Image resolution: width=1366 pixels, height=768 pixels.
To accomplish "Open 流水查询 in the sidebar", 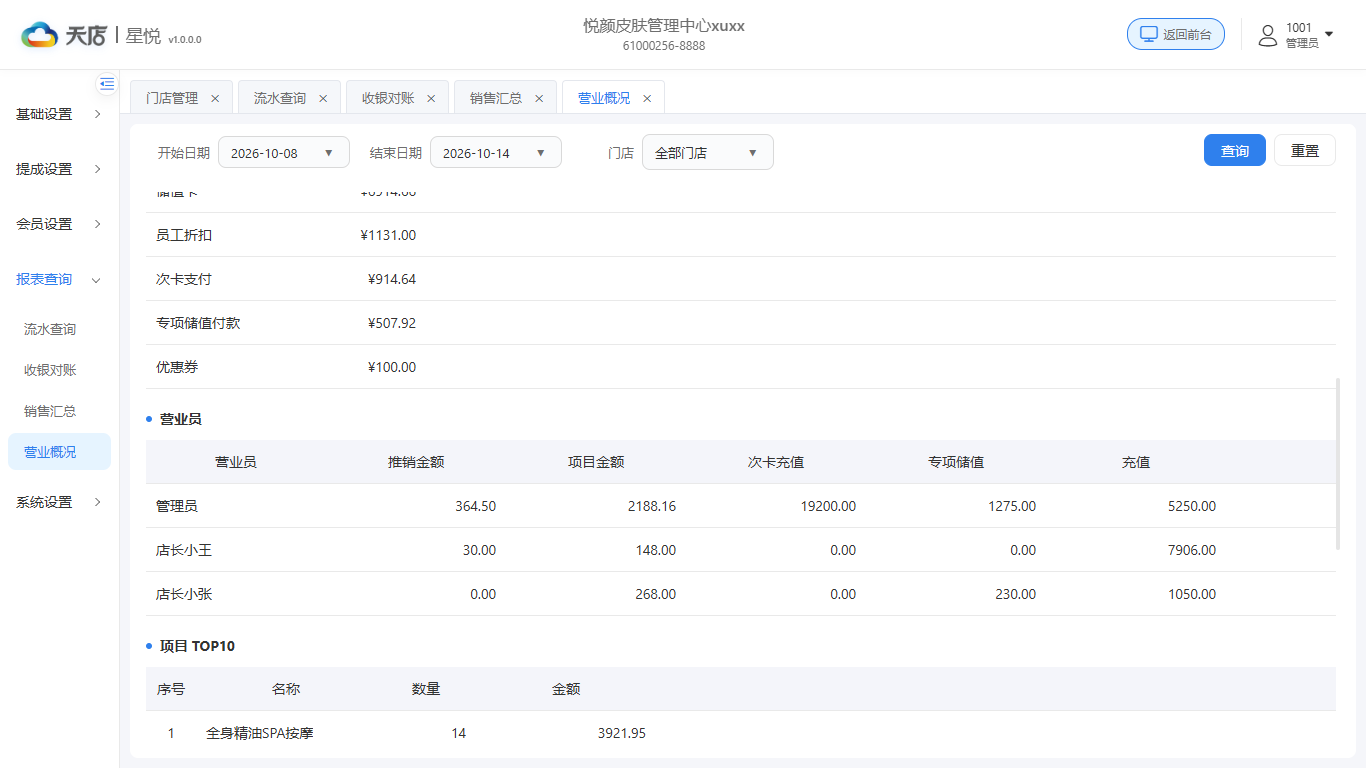I will point(50,329).
